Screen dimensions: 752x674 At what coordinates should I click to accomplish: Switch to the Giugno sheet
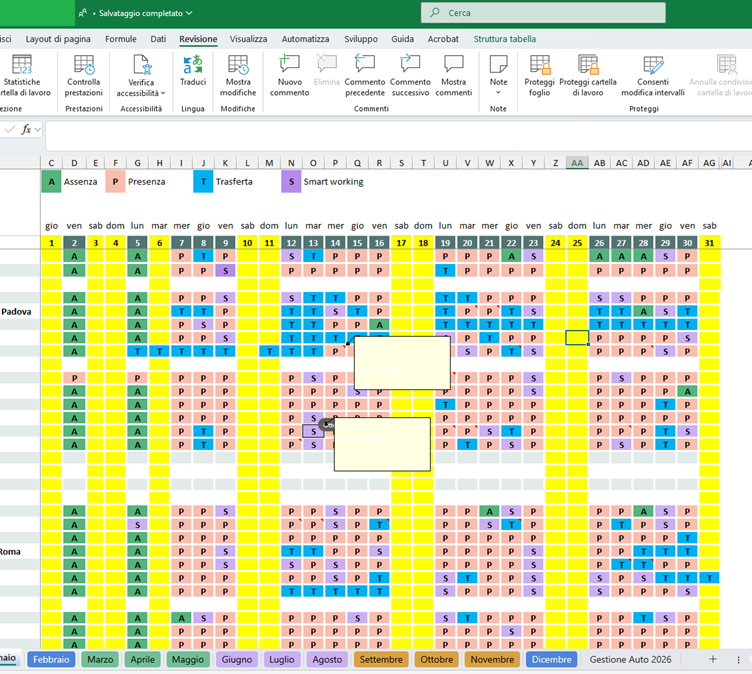pyautogui.click(x=237, y=659)
